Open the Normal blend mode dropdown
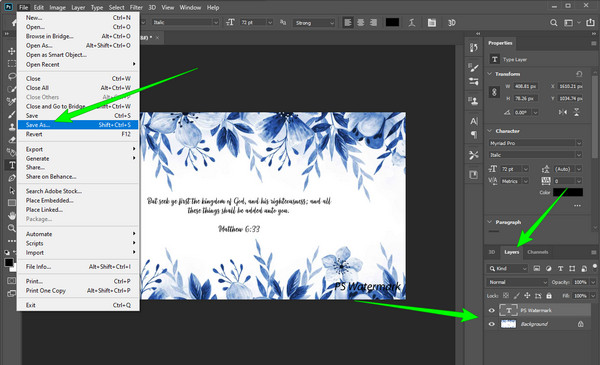The image size is (600, 365). [517, 282]
